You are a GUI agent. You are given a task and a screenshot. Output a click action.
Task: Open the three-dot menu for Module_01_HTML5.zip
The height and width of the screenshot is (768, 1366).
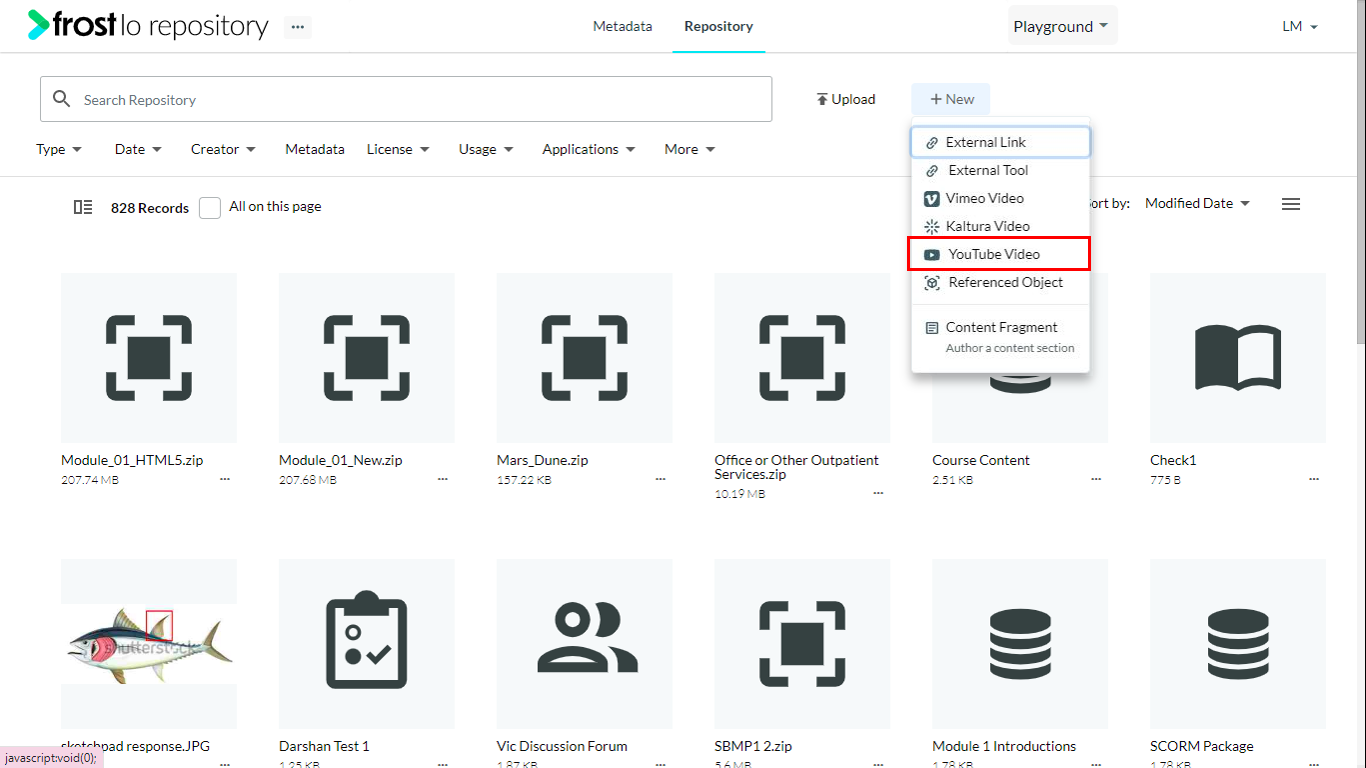click(225, 479)
